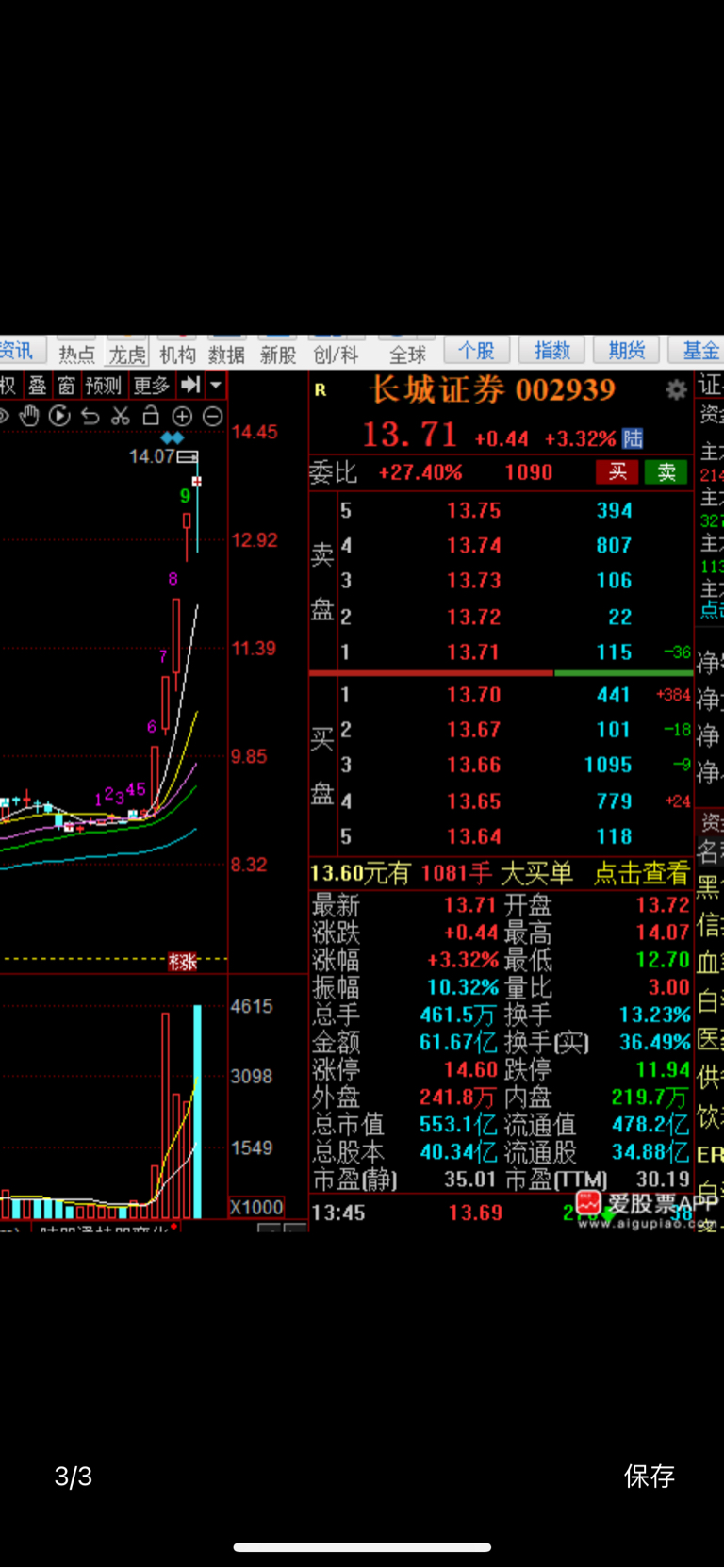Click 点击查看 big order link
Image resolution: width=724 pixels, height=1568 pixels.
[641, 873]
